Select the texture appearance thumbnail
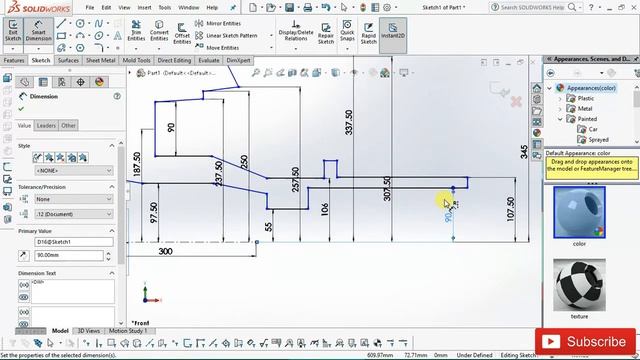Viewport: 640px width, 360px height. pos(579,285)
